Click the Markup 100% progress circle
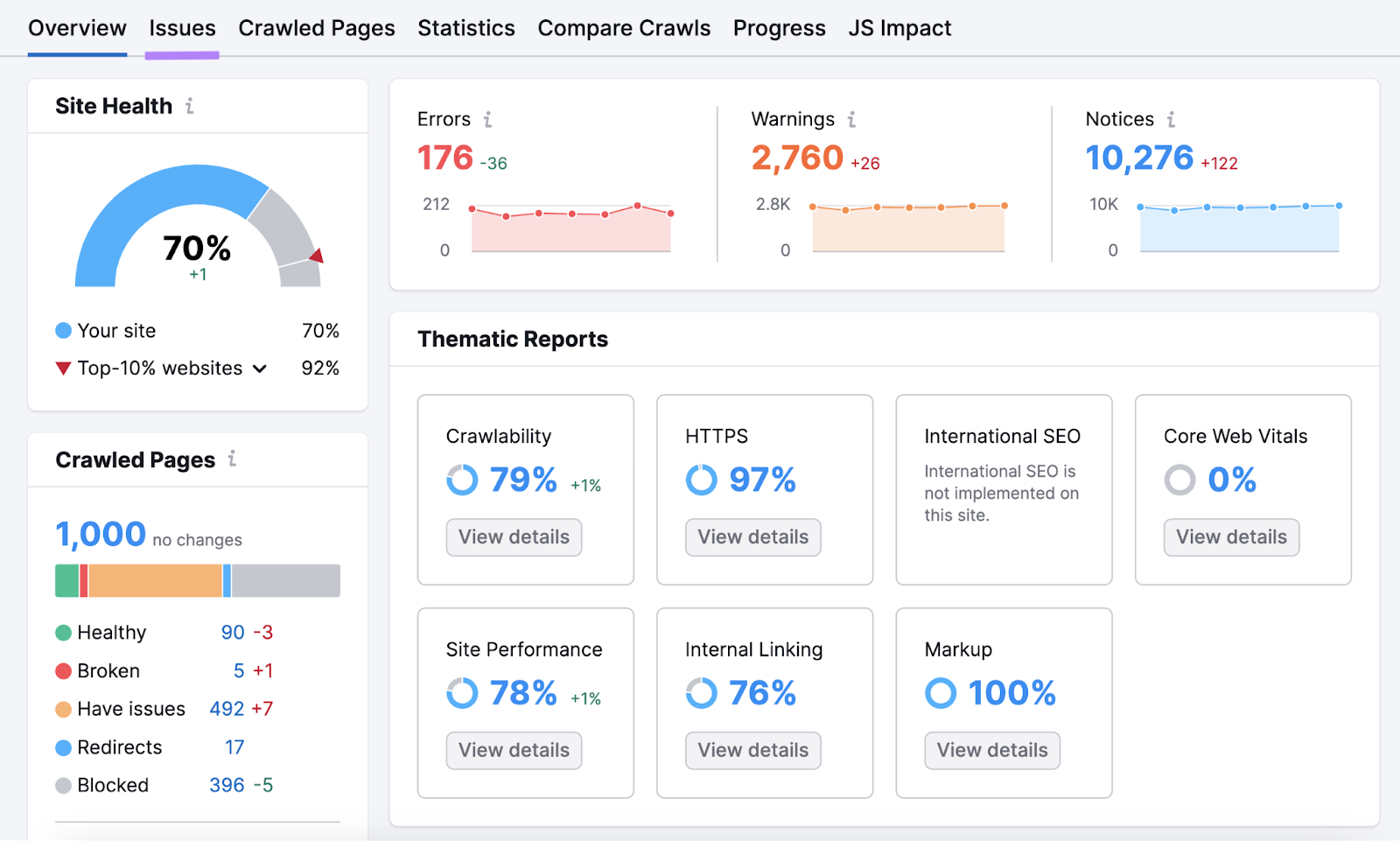The image size is (1400, 841). [940, 692]
